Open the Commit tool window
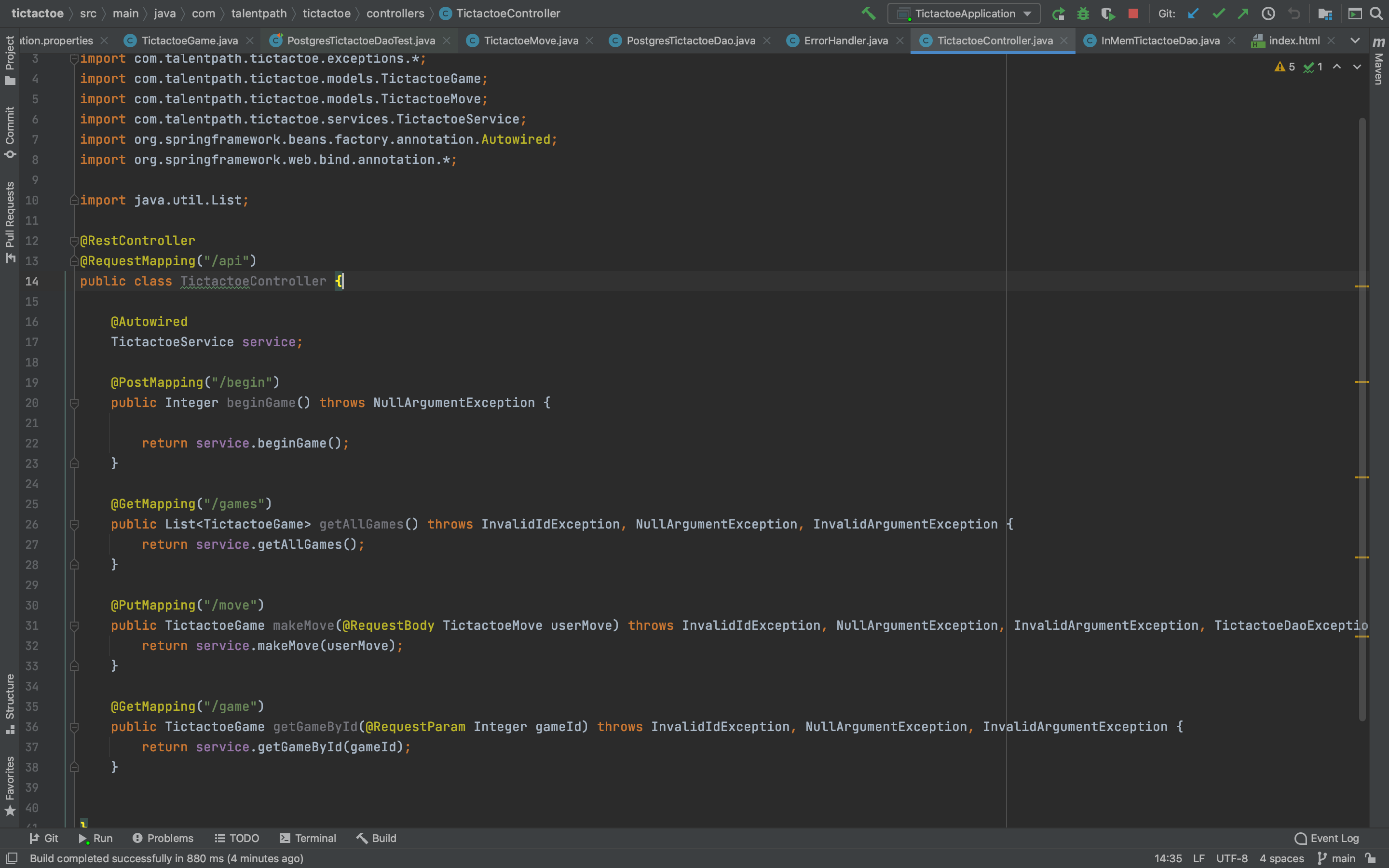Viewport: 1389px width, 868px height. 10,132
